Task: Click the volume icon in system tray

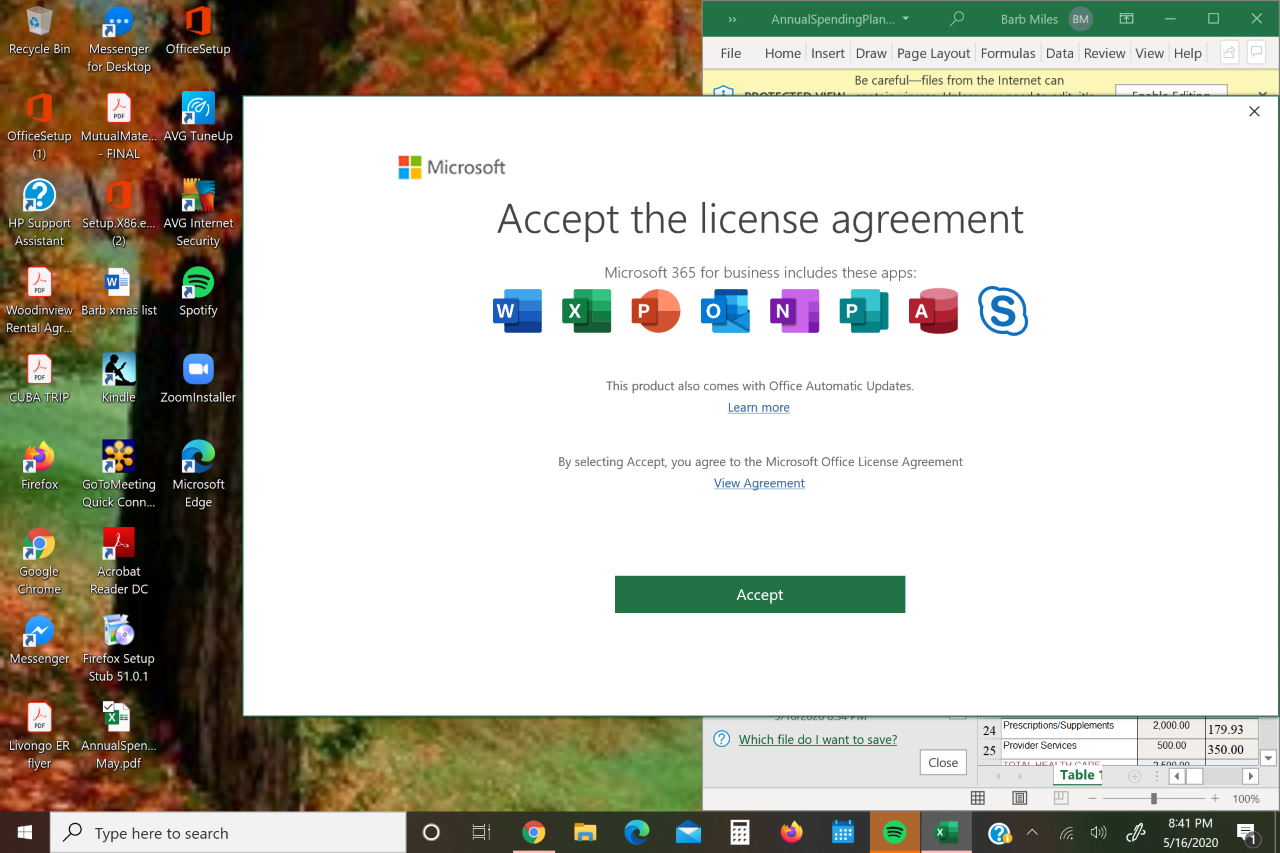Action: point(1099,832)
